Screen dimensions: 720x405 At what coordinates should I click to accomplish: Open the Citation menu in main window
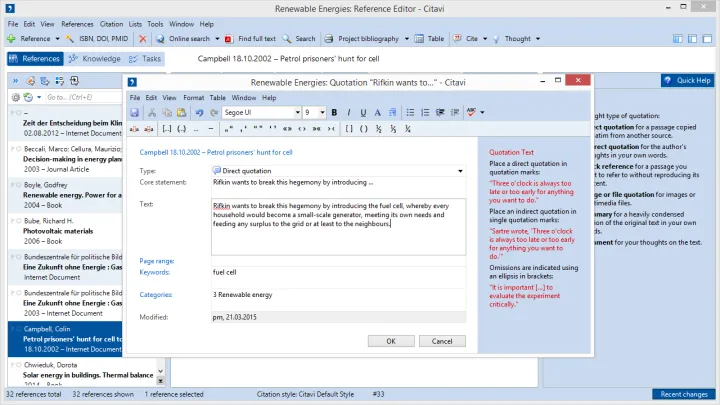tap(111, 24)
